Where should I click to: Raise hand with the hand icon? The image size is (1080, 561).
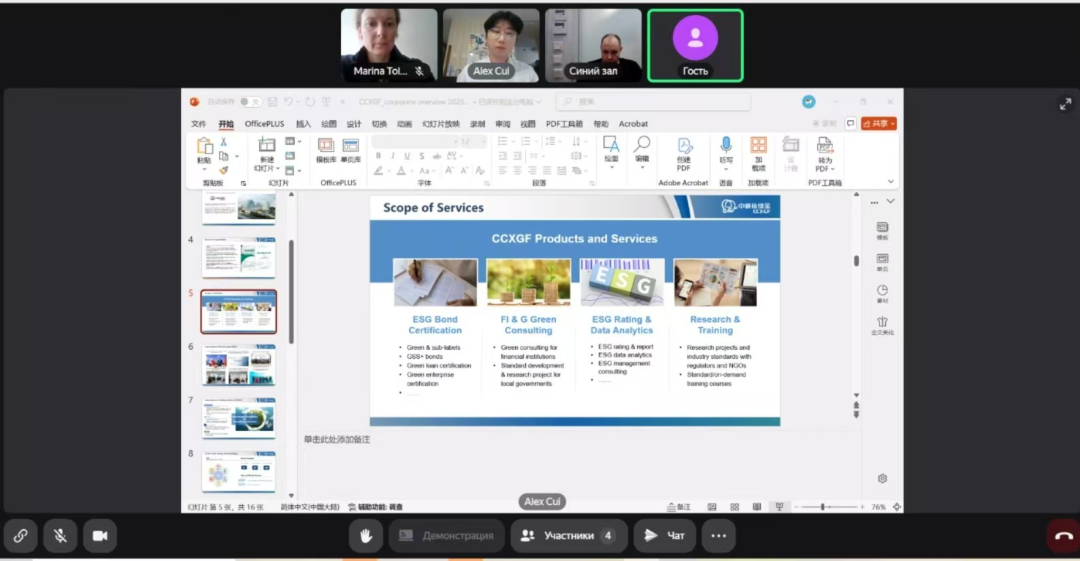tap(366, 536)
